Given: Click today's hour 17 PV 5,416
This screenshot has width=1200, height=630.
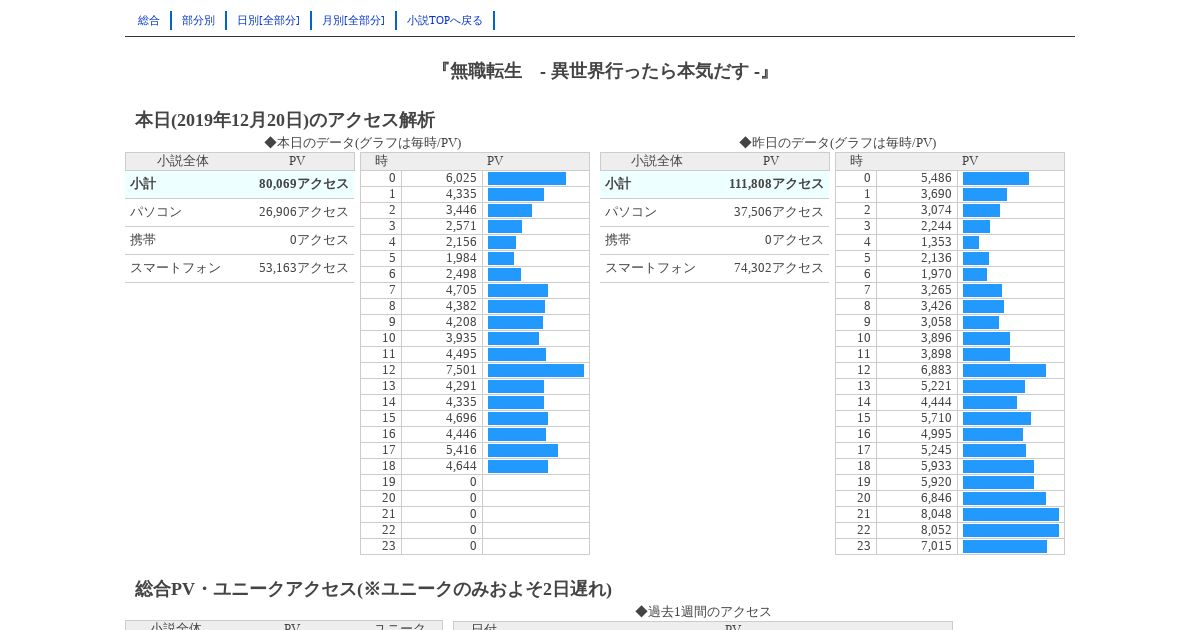Looking at the screenshot, I should 461,450.
